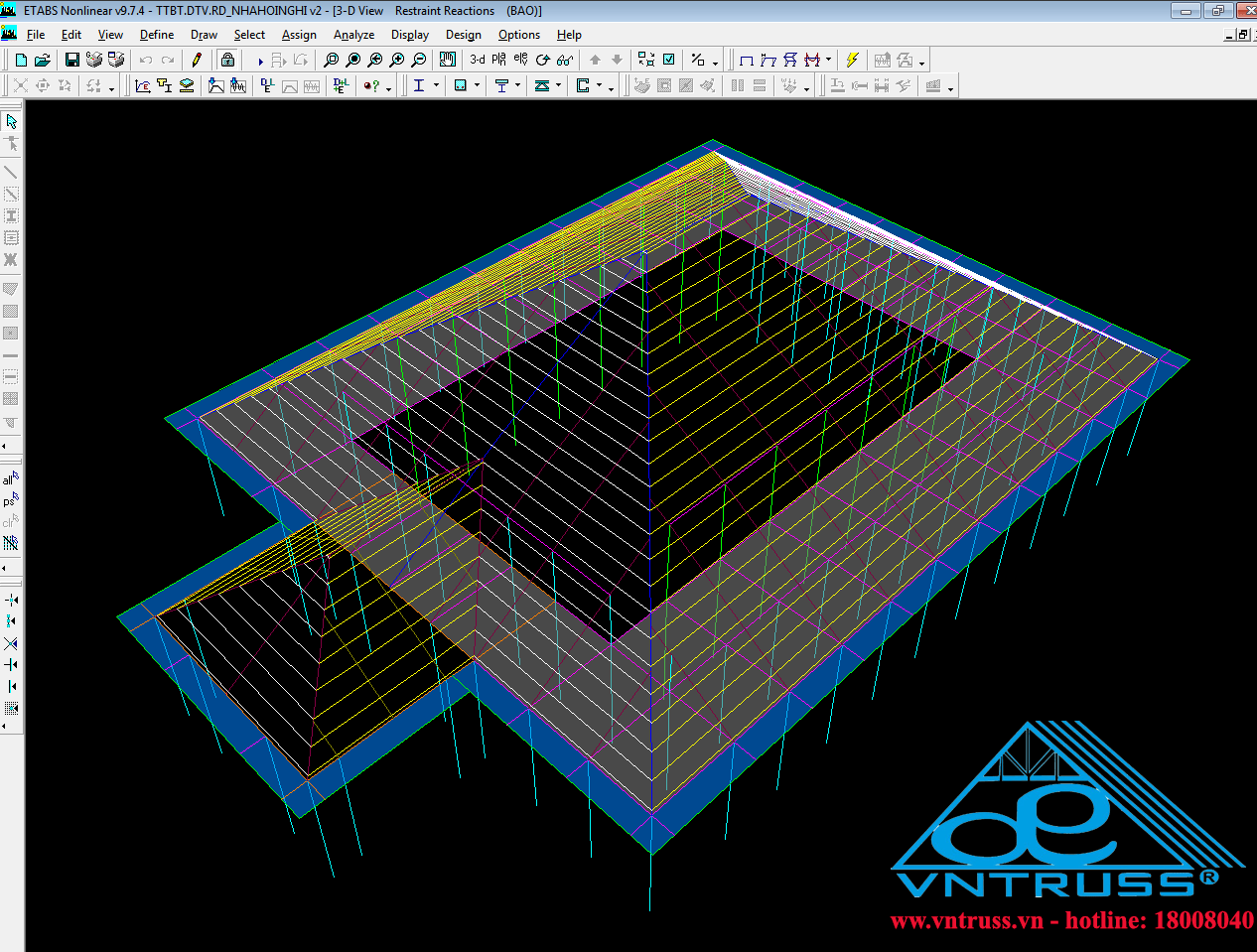Open Define Static Load Cases icon
The height and width of the screenshot is (952, 1257).
267,86
